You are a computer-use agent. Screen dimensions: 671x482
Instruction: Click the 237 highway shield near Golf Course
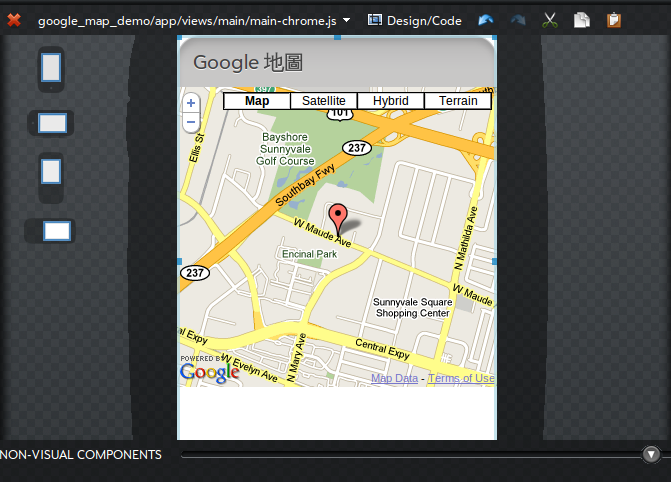(x=356, y=148)
